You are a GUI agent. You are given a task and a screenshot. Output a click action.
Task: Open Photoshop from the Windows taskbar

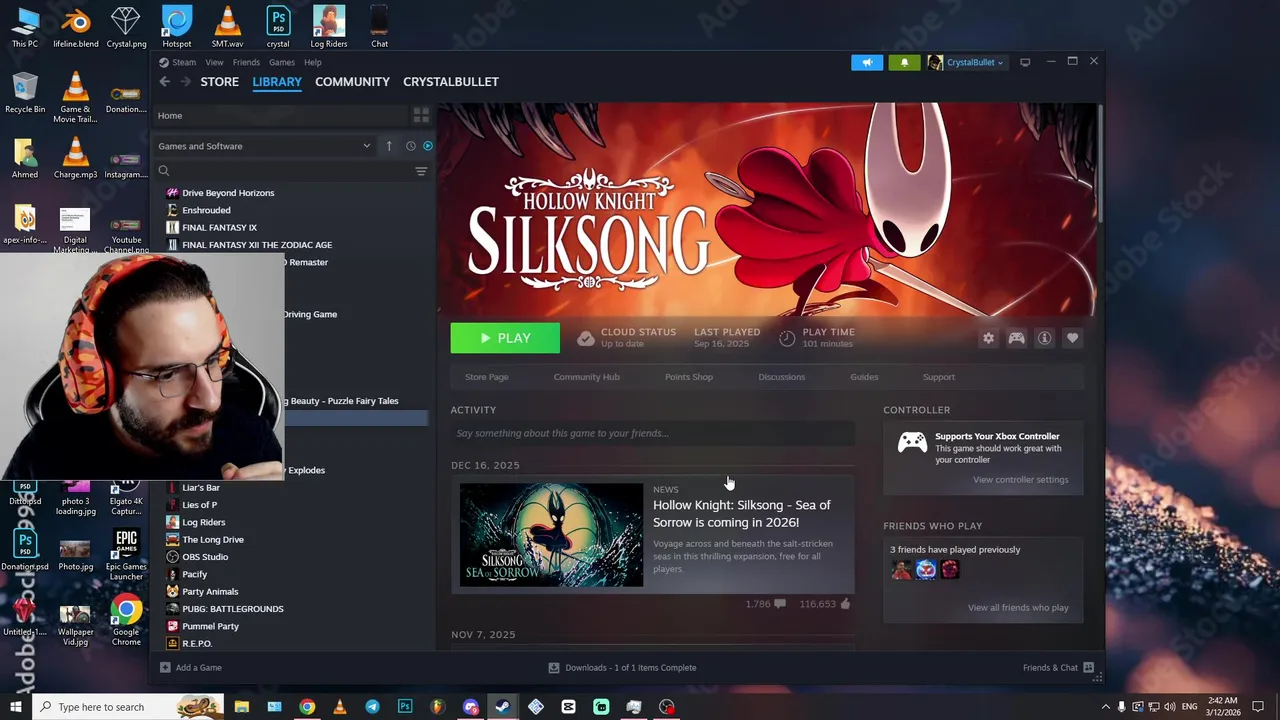pos(405,707)
